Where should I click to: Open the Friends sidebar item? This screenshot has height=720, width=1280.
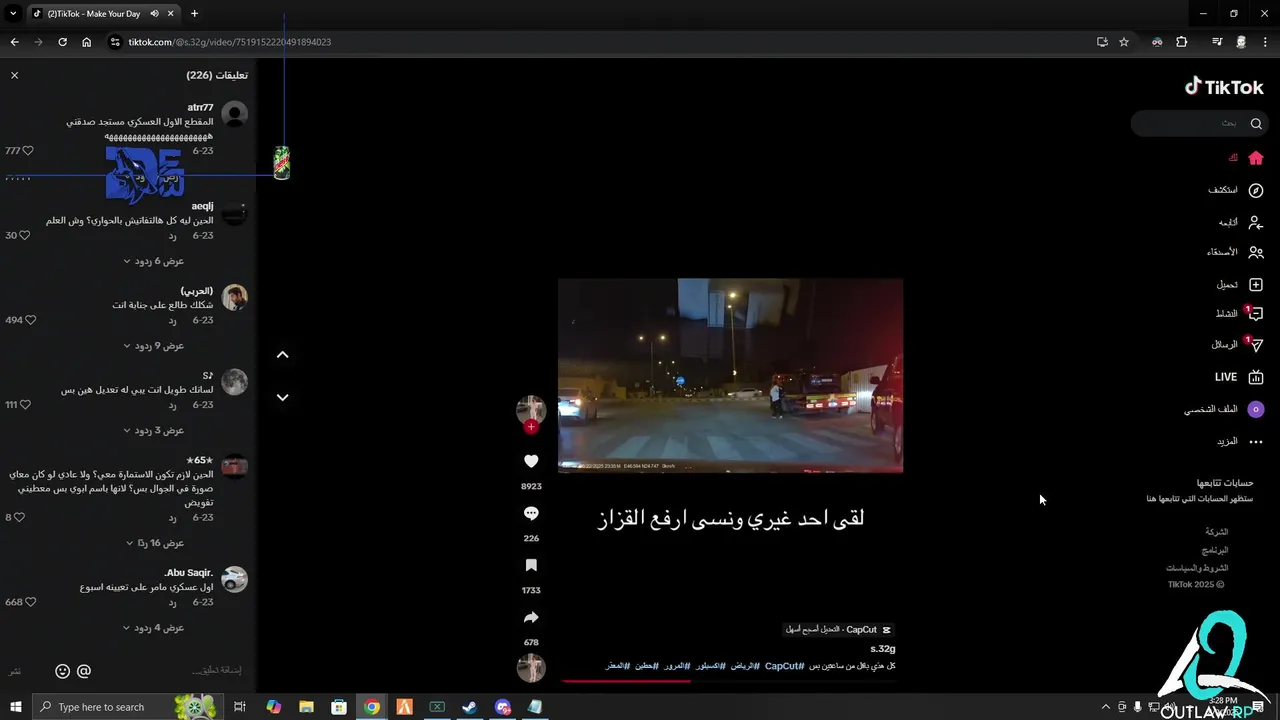(x=1235, y=253)
